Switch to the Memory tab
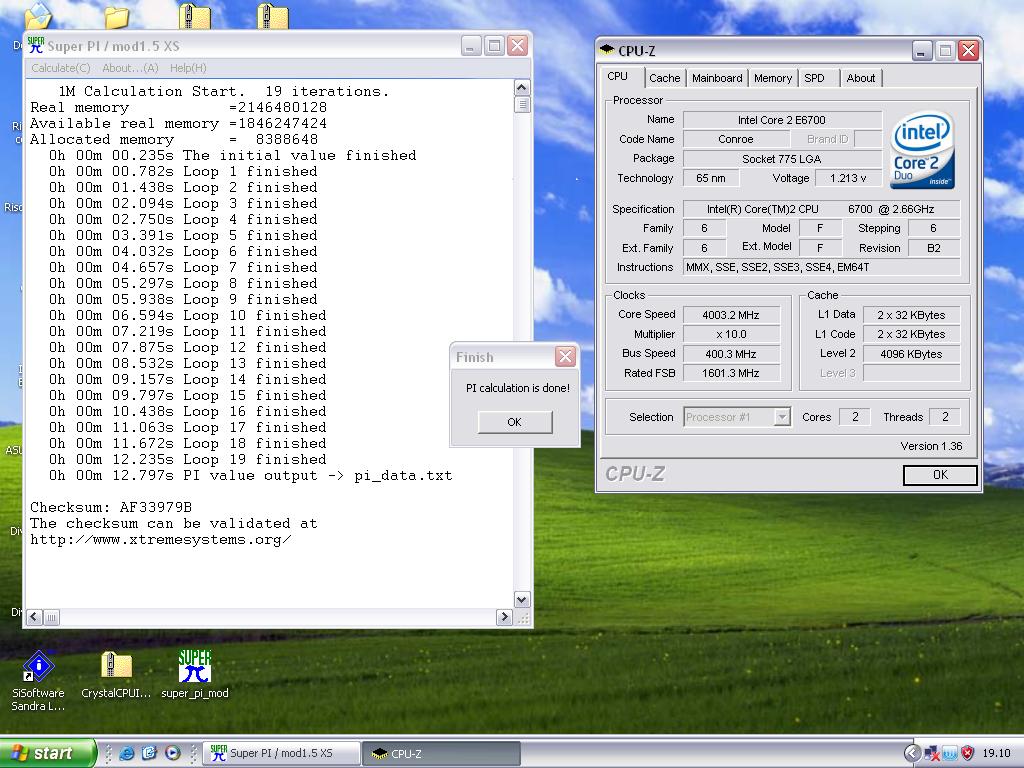The image size is (1024, 768). (773, 78)
